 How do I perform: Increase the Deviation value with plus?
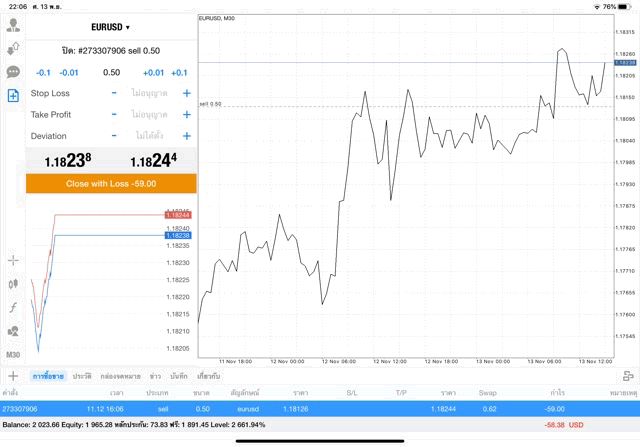tap(186, 136)
